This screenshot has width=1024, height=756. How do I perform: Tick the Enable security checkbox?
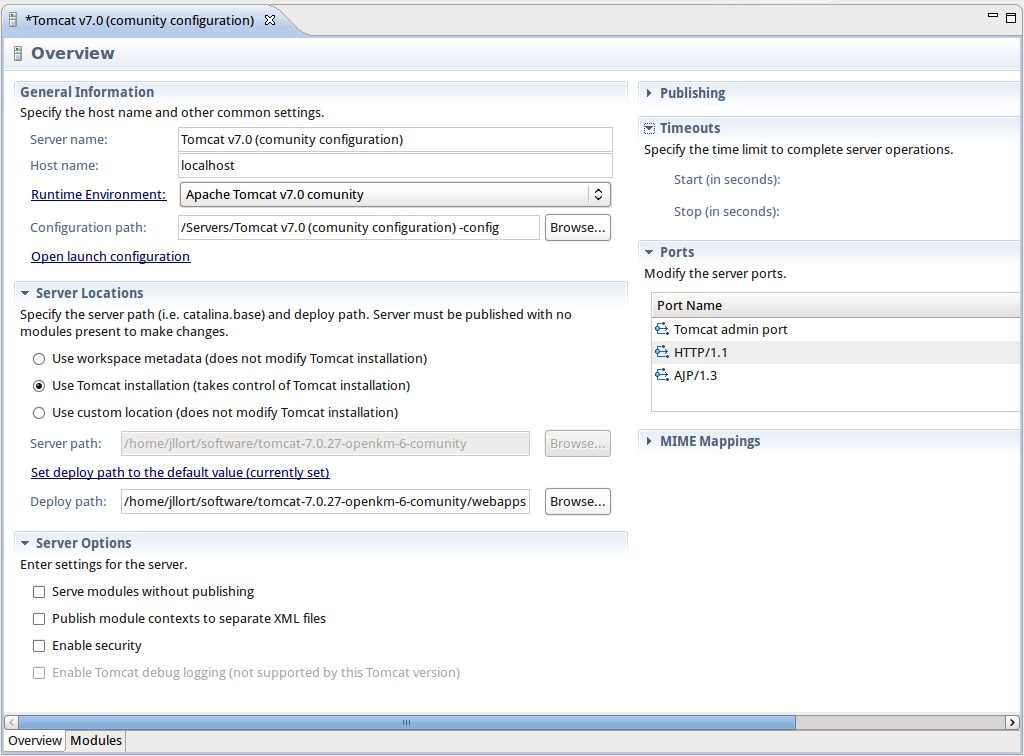click(39, 646)
